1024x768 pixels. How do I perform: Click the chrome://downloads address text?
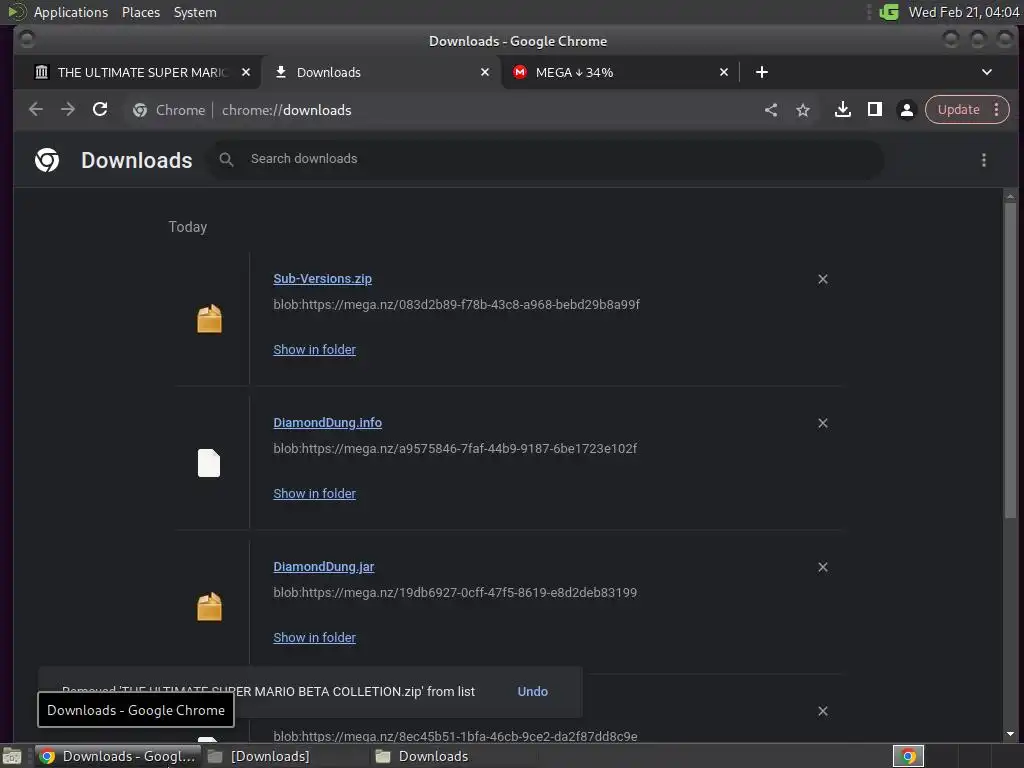click(x=287, y=110)
